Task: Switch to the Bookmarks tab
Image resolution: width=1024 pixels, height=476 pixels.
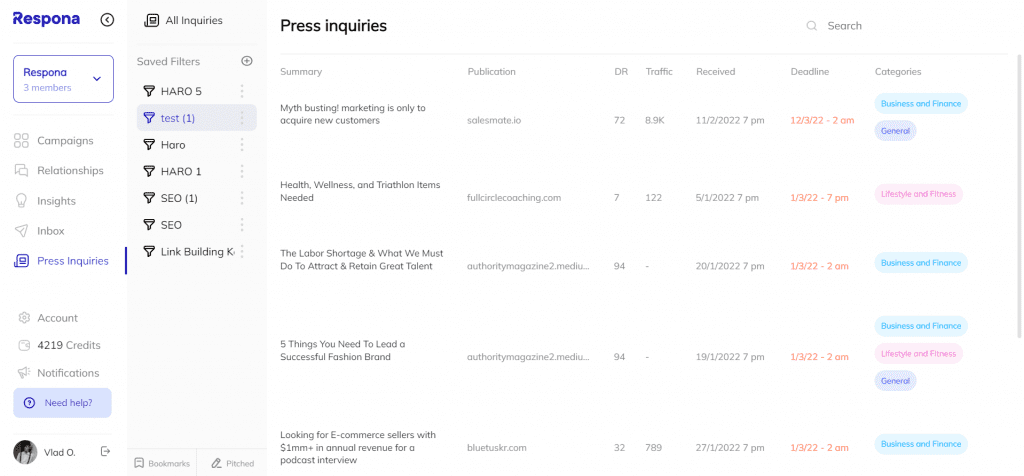Action: click(x=162, y=464)
